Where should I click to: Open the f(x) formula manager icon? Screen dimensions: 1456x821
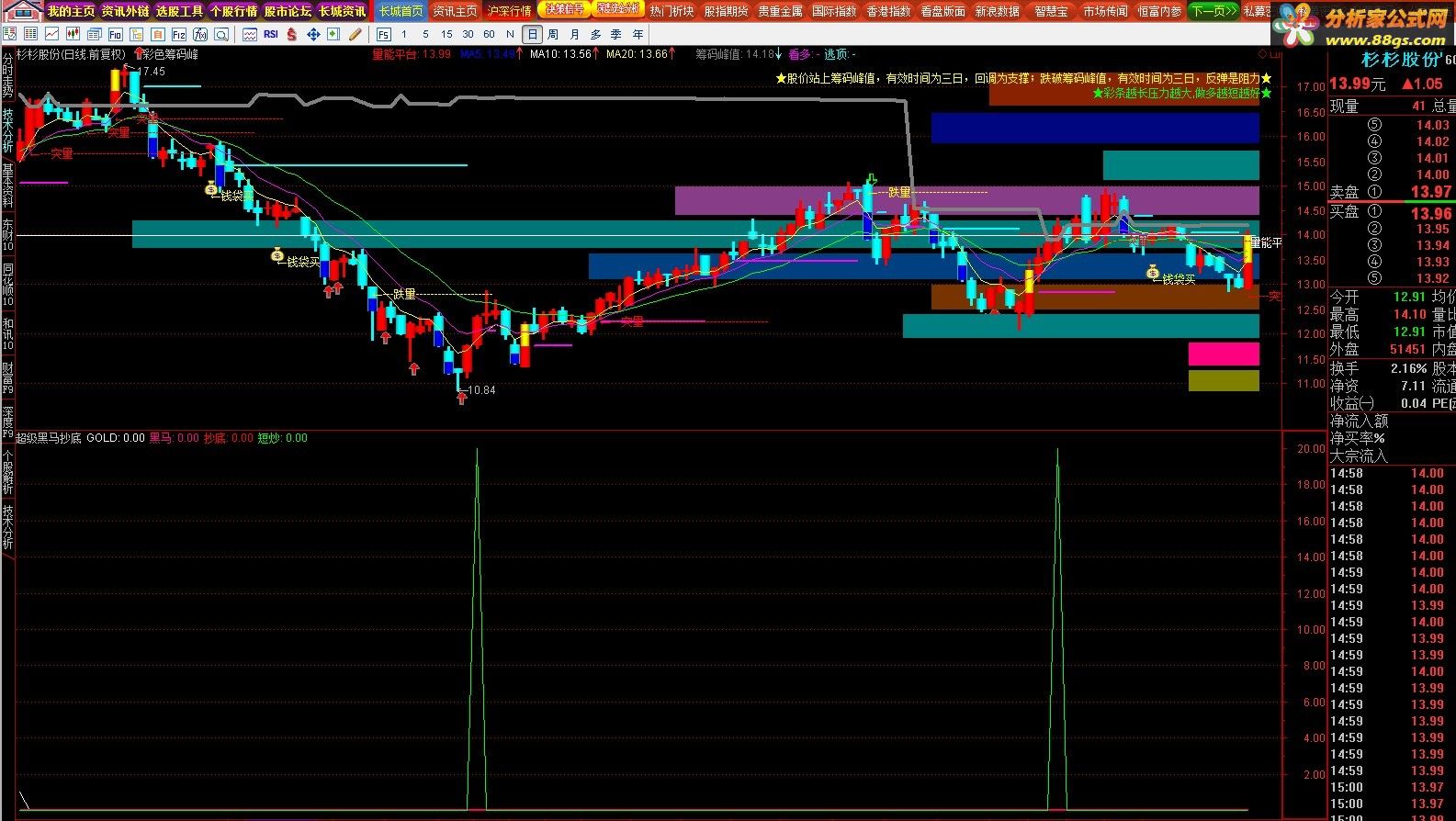[200, 34]
